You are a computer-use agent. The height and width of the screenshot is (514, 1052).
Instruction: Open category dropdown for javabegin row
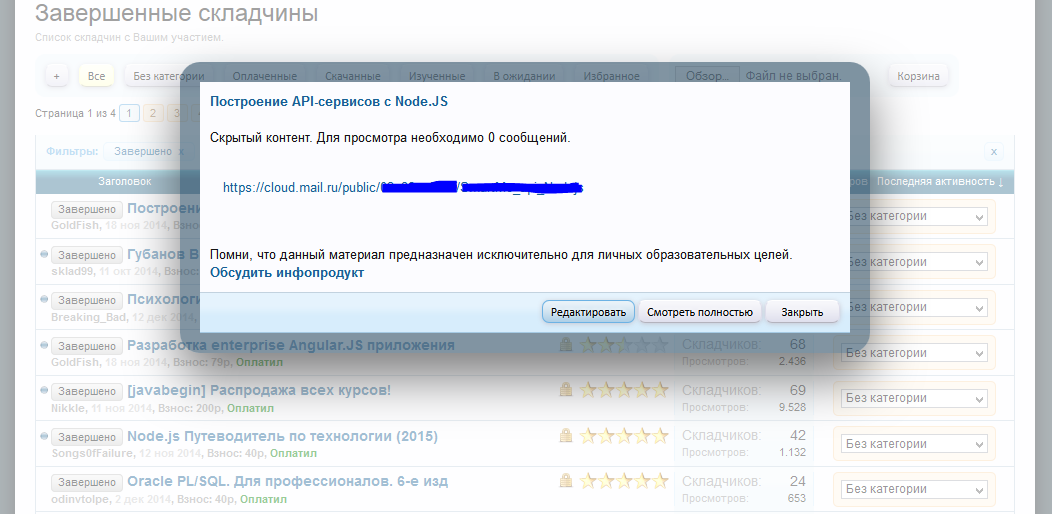914,398
